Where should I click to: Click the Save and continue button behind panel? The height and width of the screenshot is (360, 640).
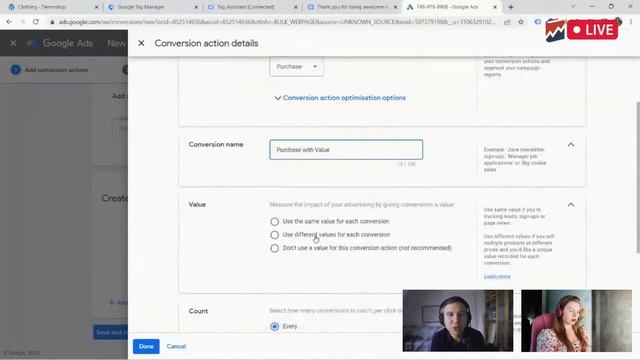pyautogui.click(x=111, y=332)
